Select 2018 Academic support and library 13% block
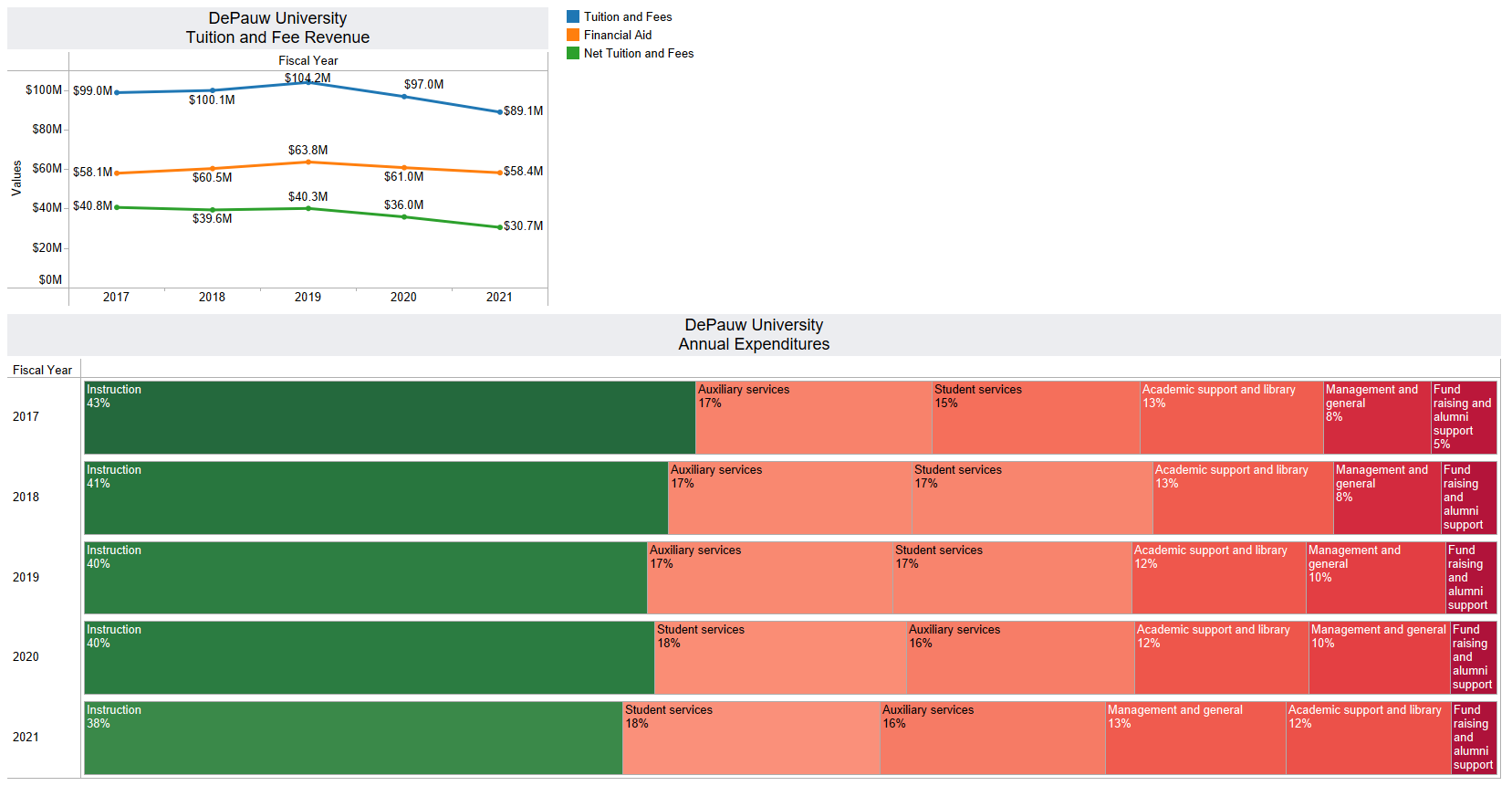Screen dimensions: 1512x786 click(x=1243, y=498)
